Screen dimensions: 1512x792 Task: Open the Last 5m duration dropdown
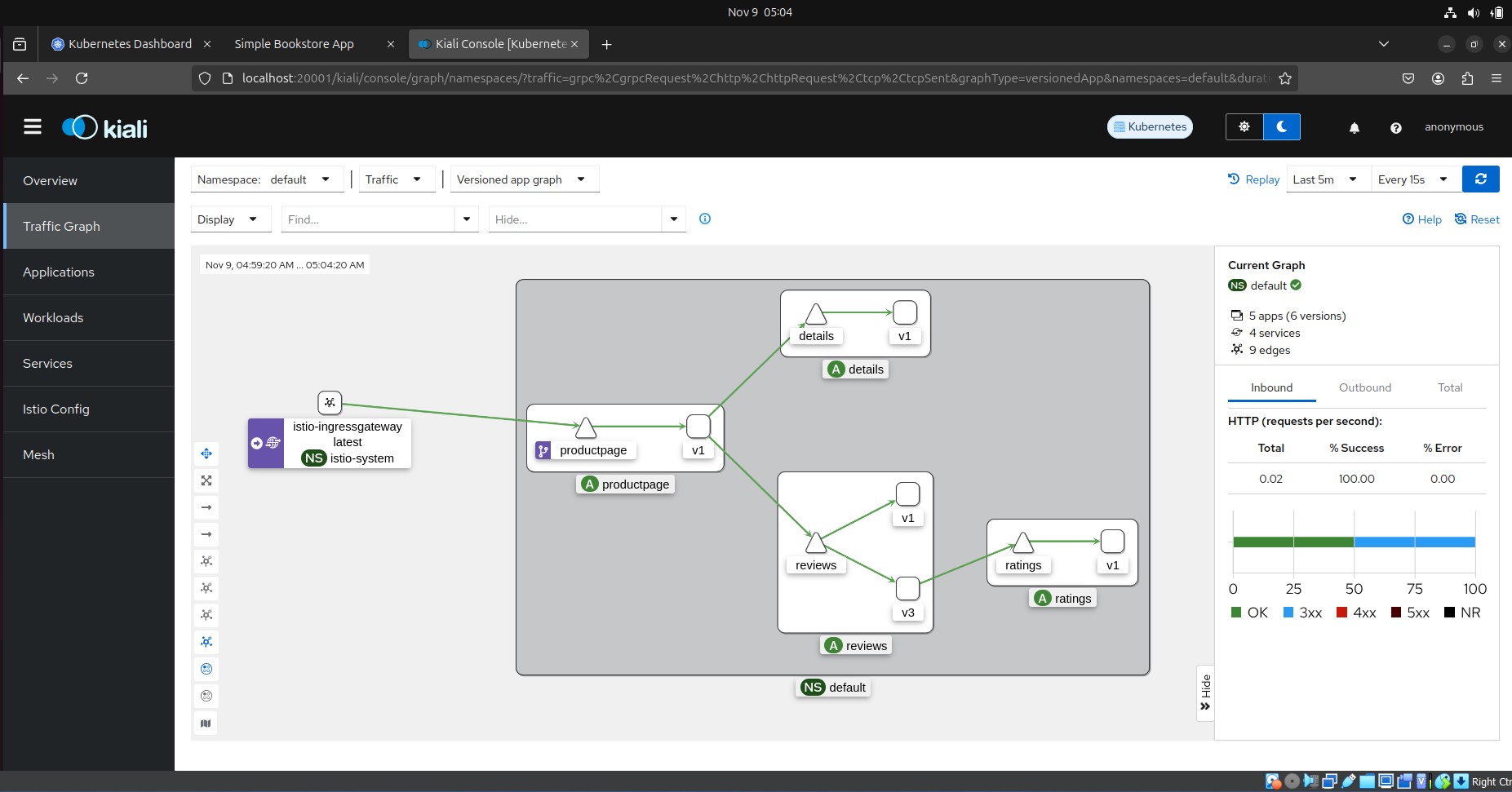1328,179
